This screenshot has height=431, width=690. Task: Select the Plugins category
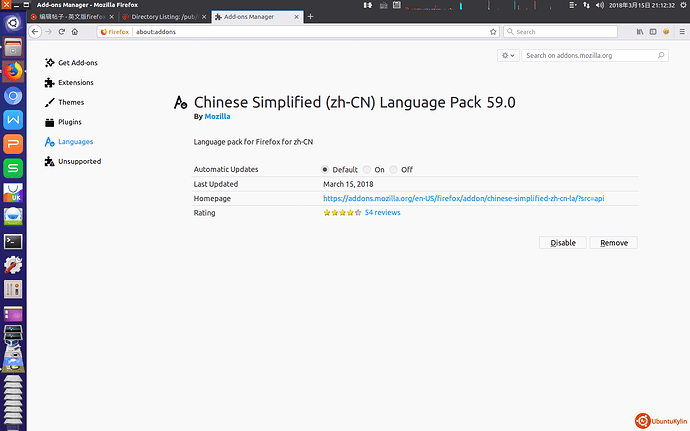(70, 122)
